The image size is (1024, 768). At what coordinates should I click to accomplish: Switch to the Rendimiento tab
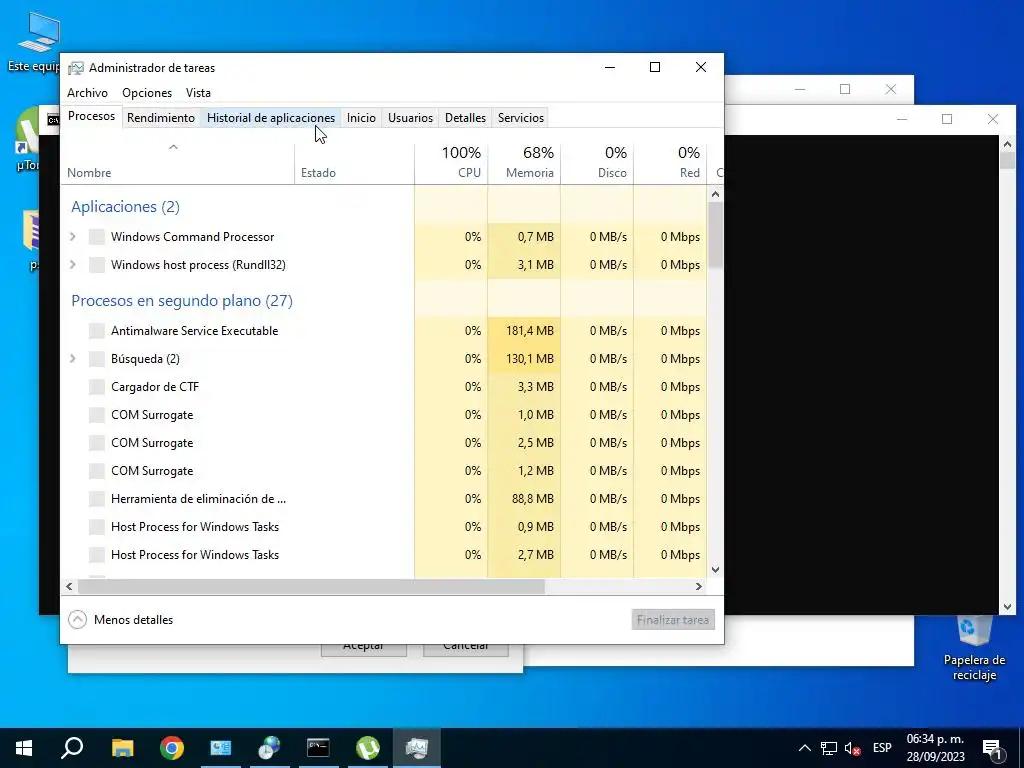pos(161,118)
